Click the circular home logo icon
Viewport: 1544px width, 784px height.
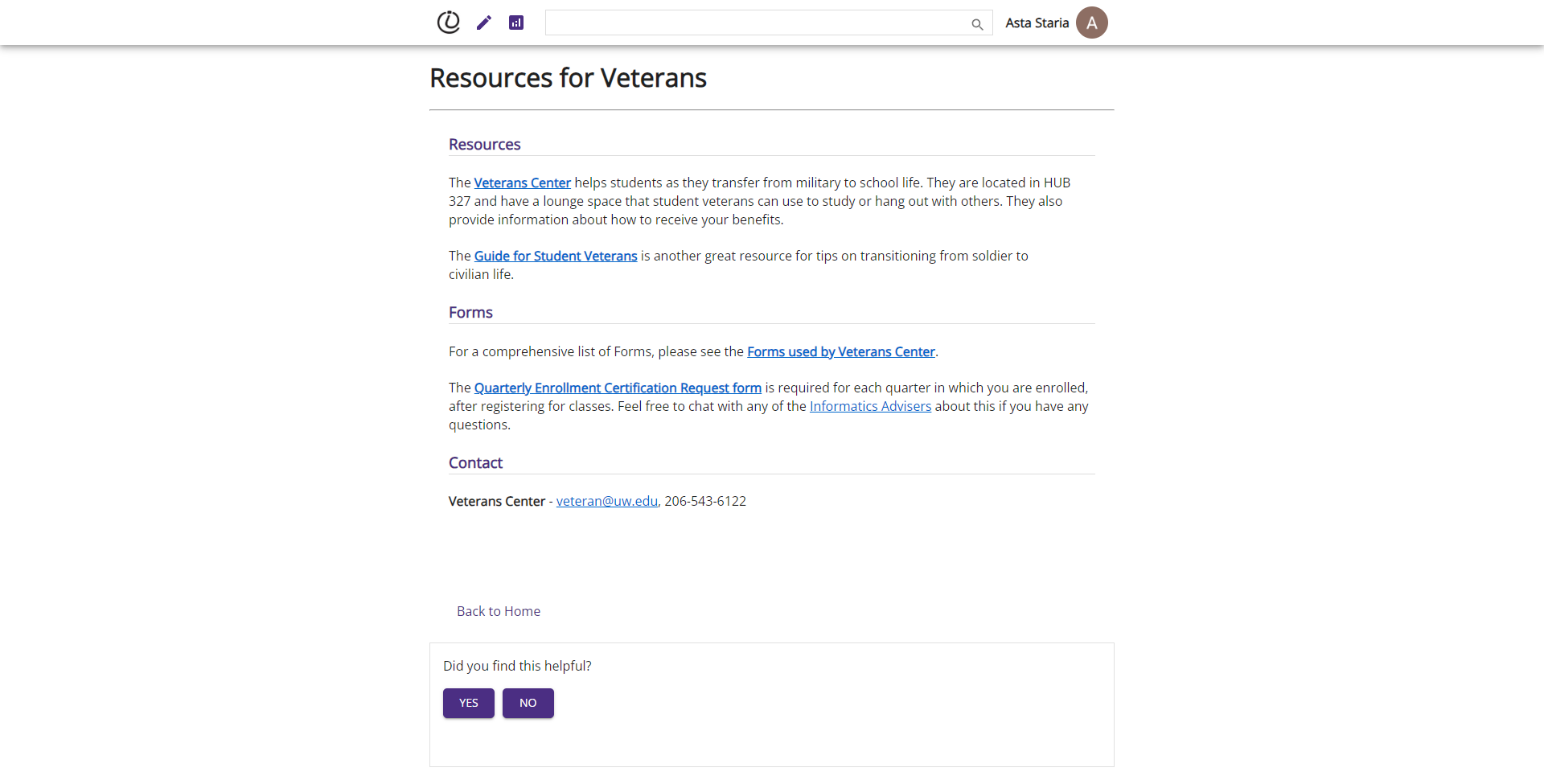(x=448, y=23)
